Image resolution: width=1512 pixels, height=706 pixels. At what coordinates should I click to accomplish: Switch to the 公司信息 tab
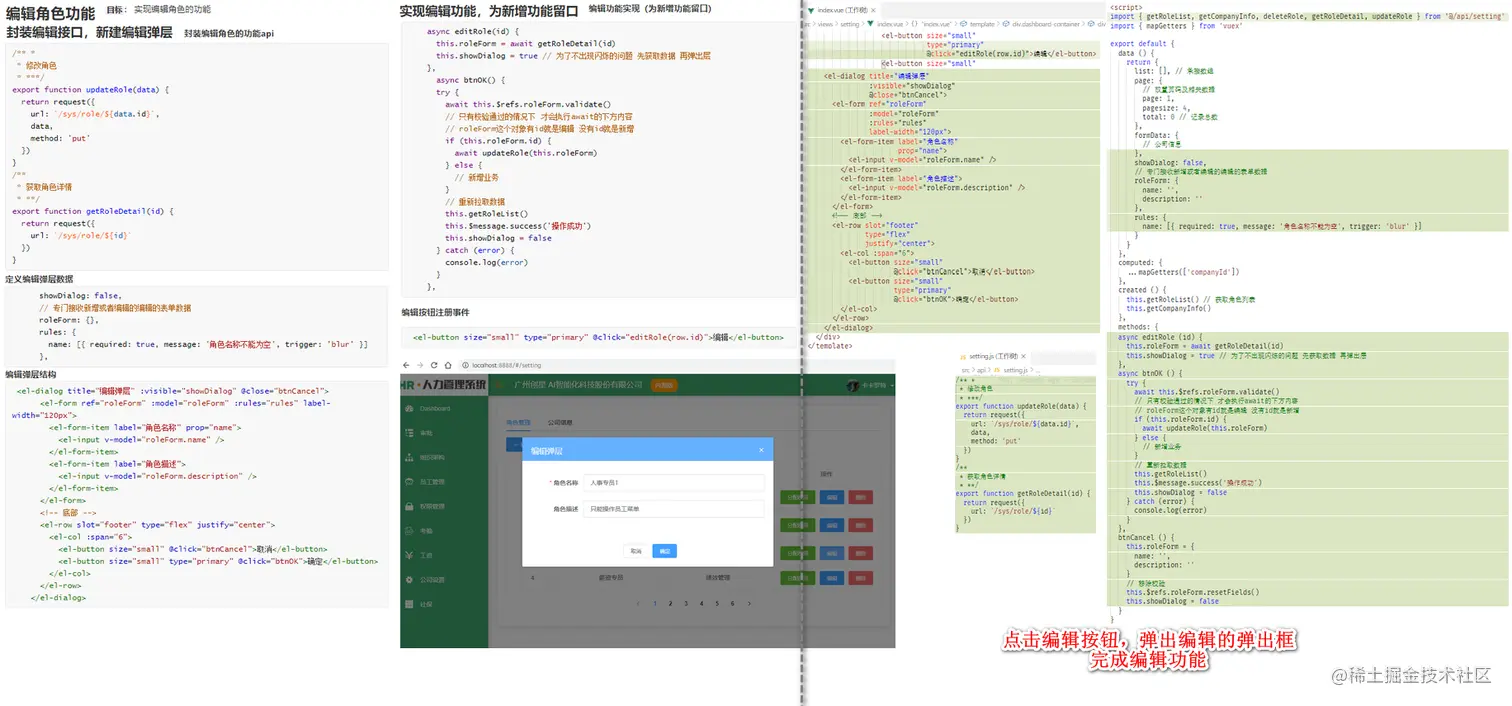562,422
